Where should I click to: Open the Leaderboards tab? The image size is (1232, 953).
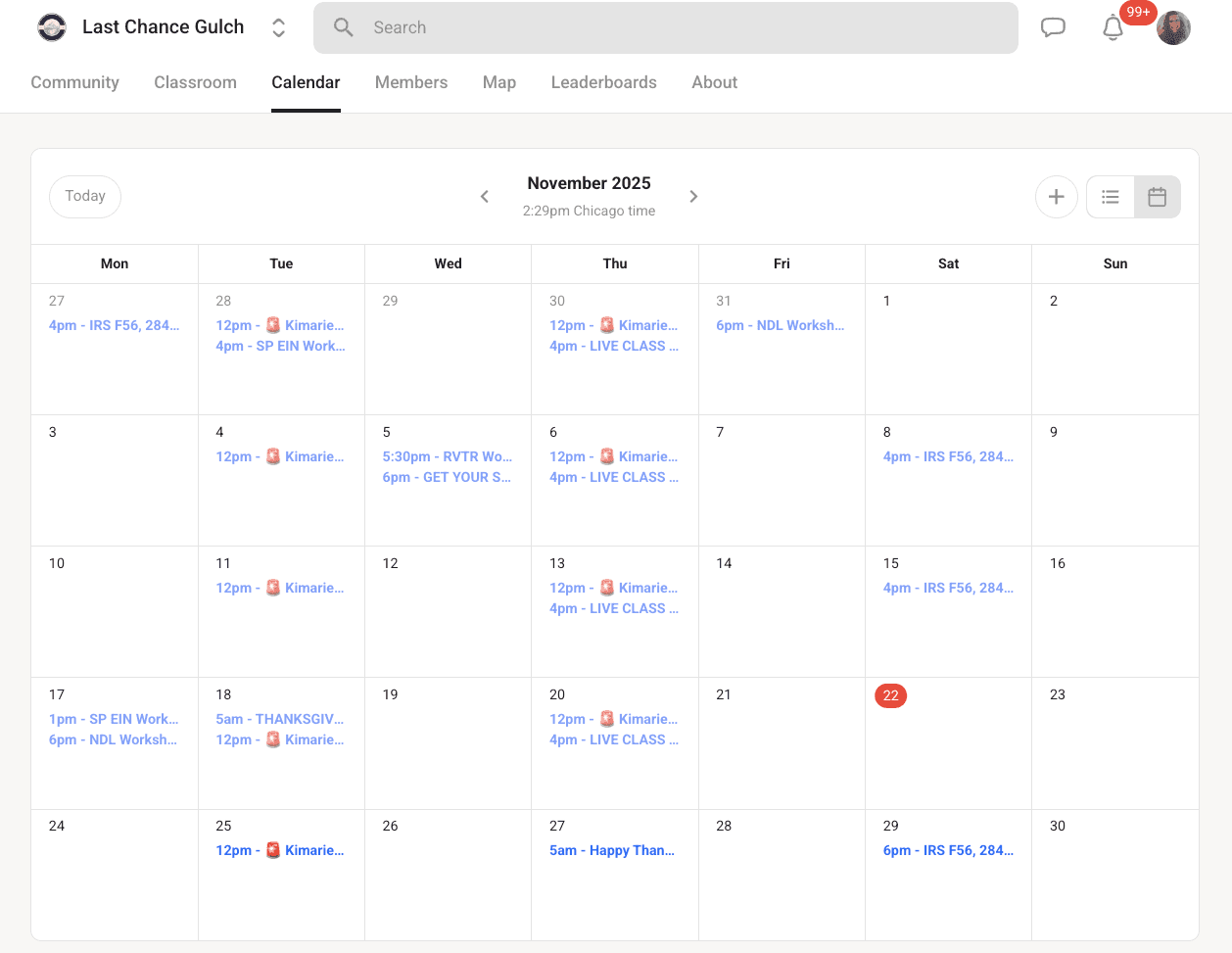(603, 82)
